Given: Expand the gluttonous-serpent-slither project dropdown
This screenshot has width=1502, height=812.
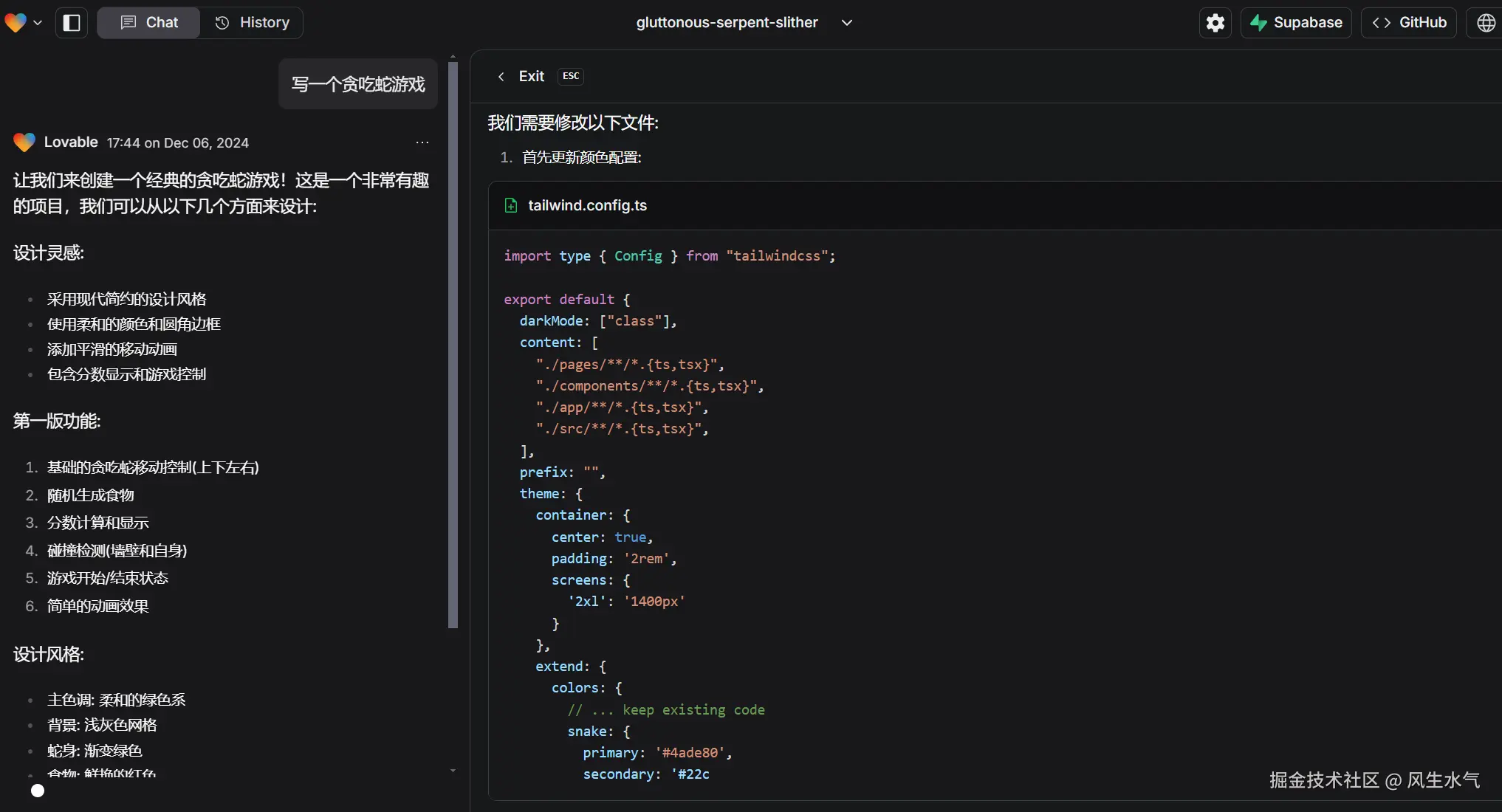Looking at the screenshot, I should pyautogui.click(x=847, y=23).
